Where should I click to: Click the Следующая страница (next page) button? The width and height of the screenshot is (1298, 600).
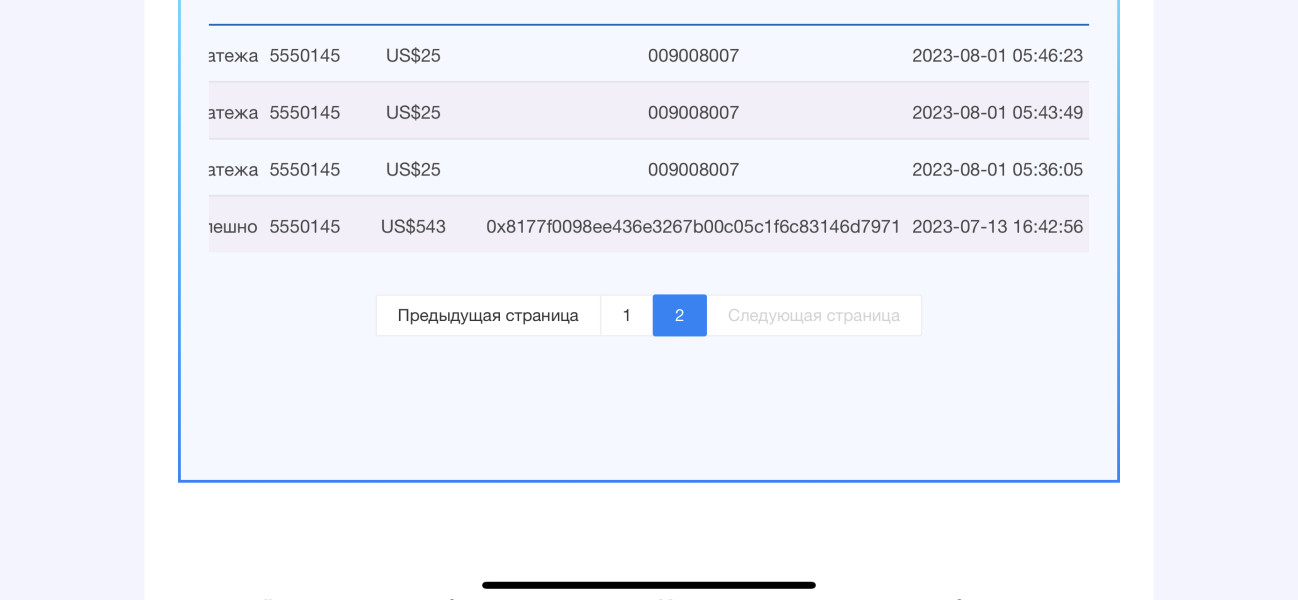[814, 315]
